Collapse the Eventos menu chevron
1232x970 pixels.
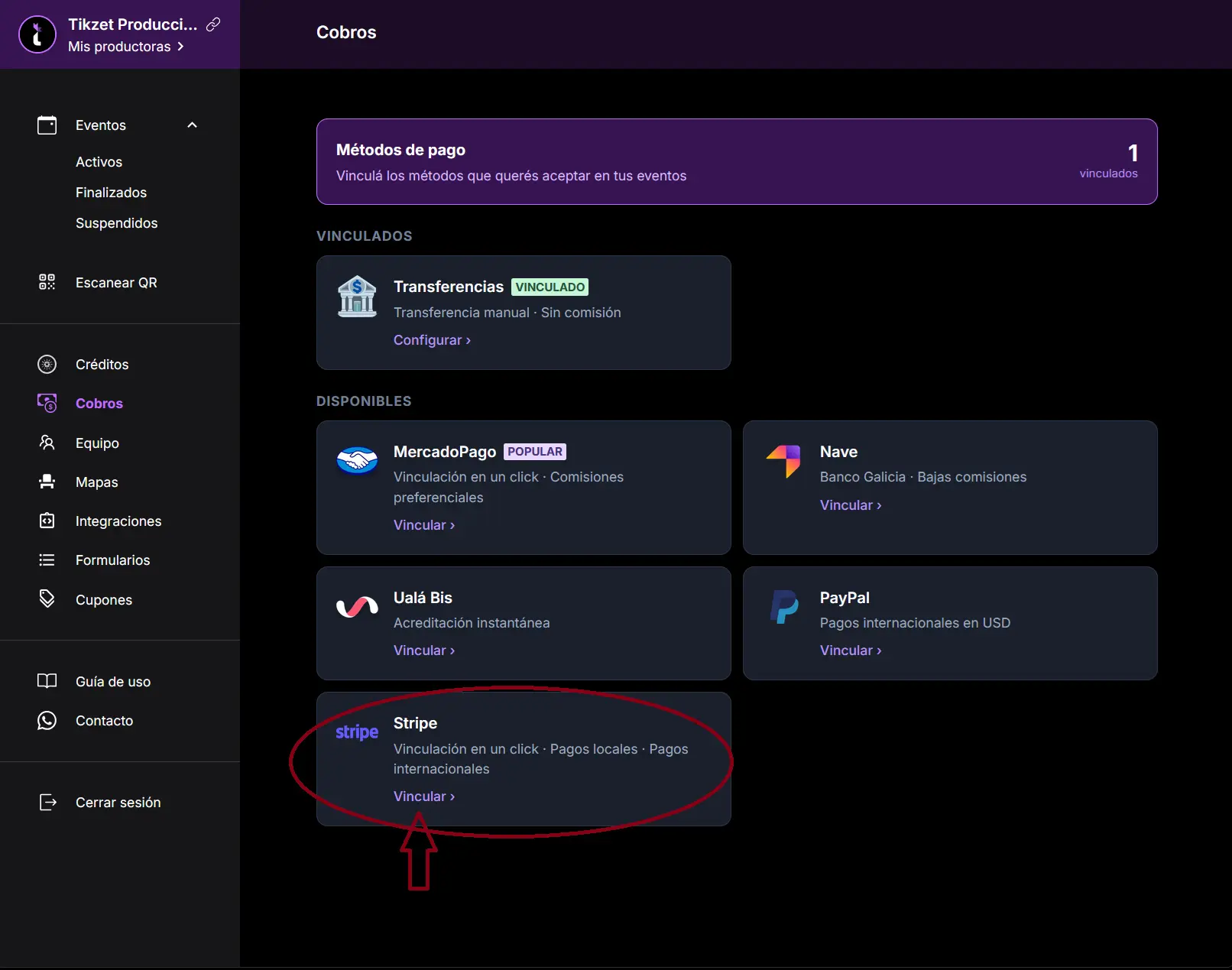(192, 125)
